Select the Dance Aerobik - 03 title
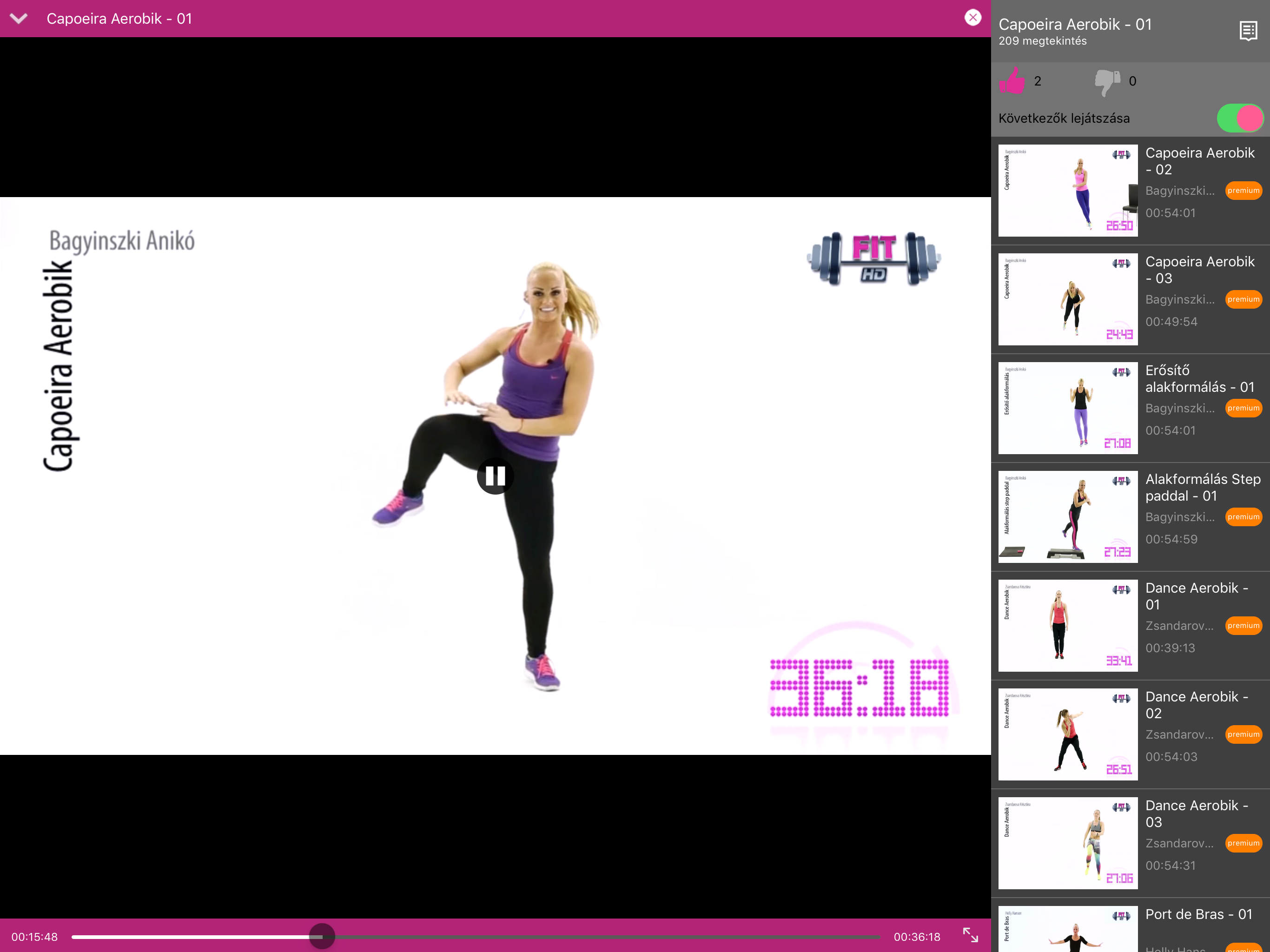 [1197, 813]
